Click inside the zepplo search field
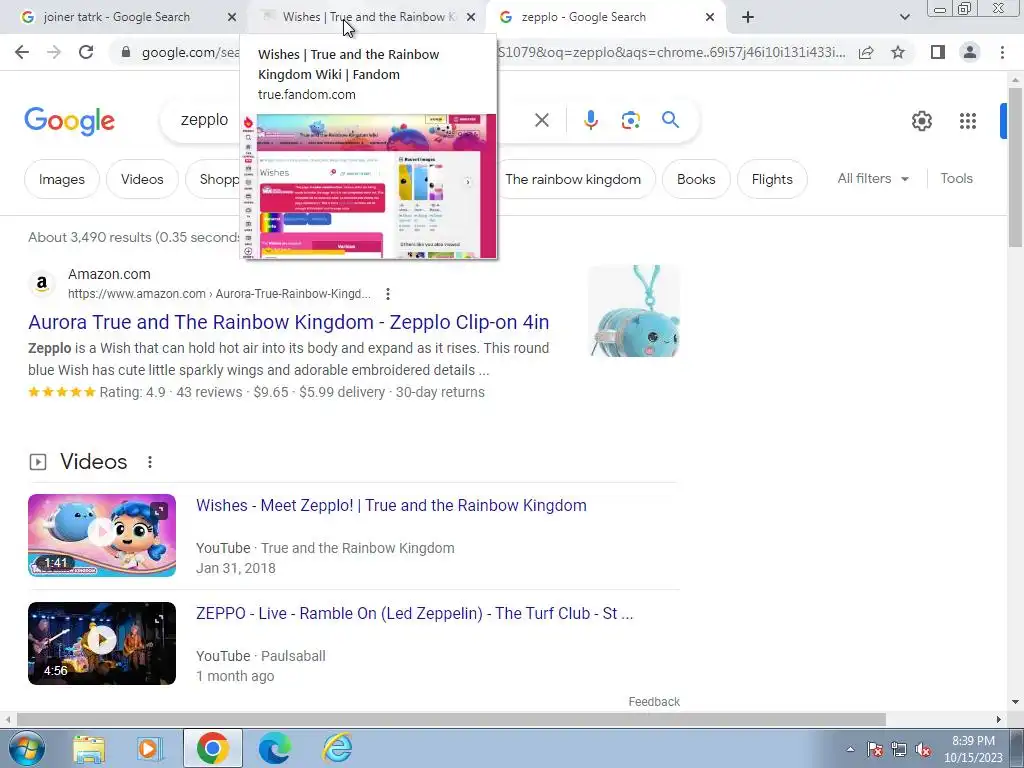The height and width of the screenshot is (768, 1024). pyautogui.click(x=204, y=120)
